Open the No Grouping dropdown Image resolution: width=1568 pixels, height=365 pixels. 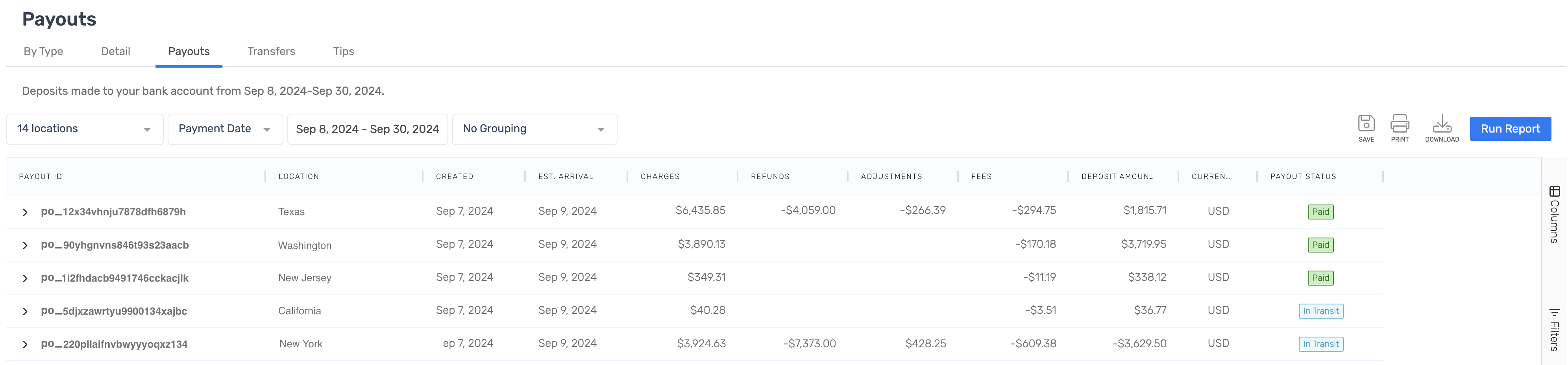pyautogui.click(x=534, y=129)
